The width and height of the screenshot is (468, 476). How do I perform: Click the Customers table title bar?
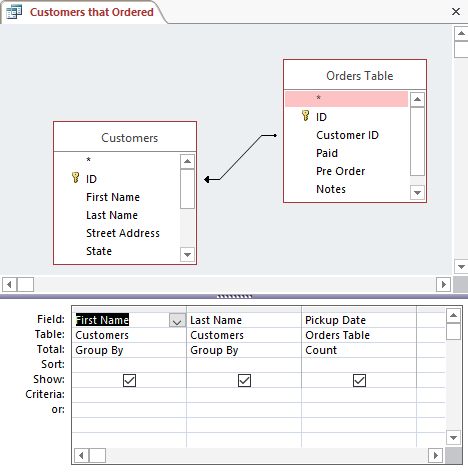[x=125, y=137]
